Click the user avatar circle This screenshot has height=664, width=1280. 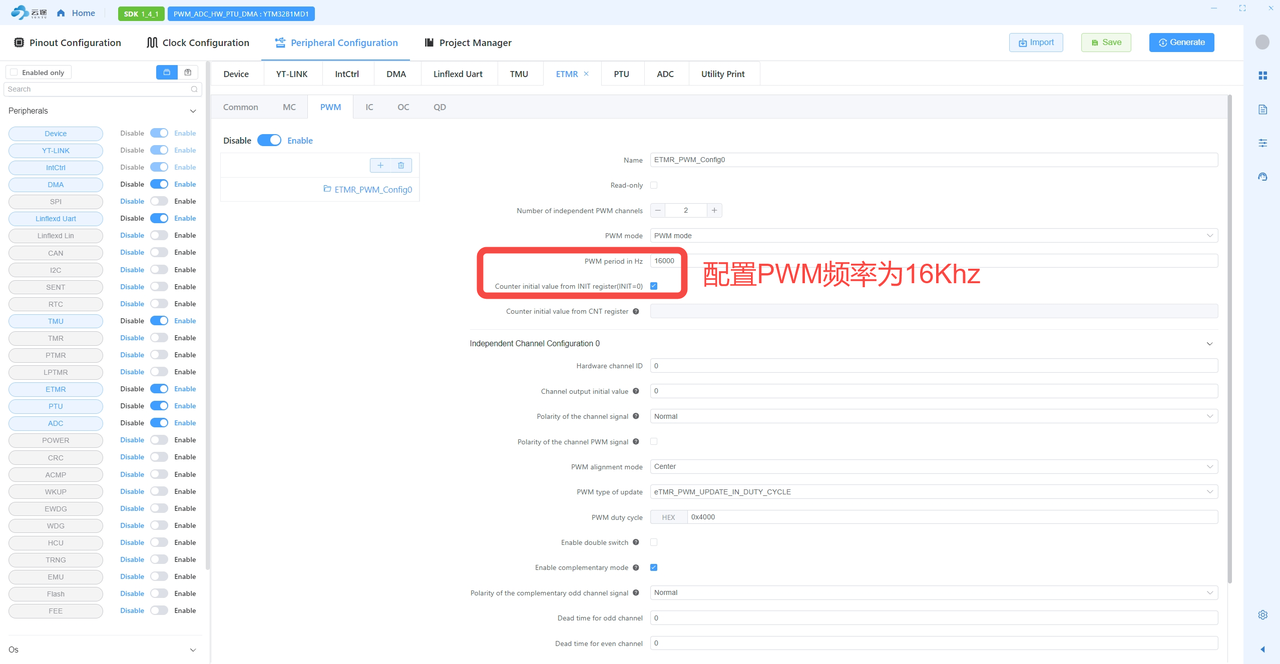[x=1262, y=43]
